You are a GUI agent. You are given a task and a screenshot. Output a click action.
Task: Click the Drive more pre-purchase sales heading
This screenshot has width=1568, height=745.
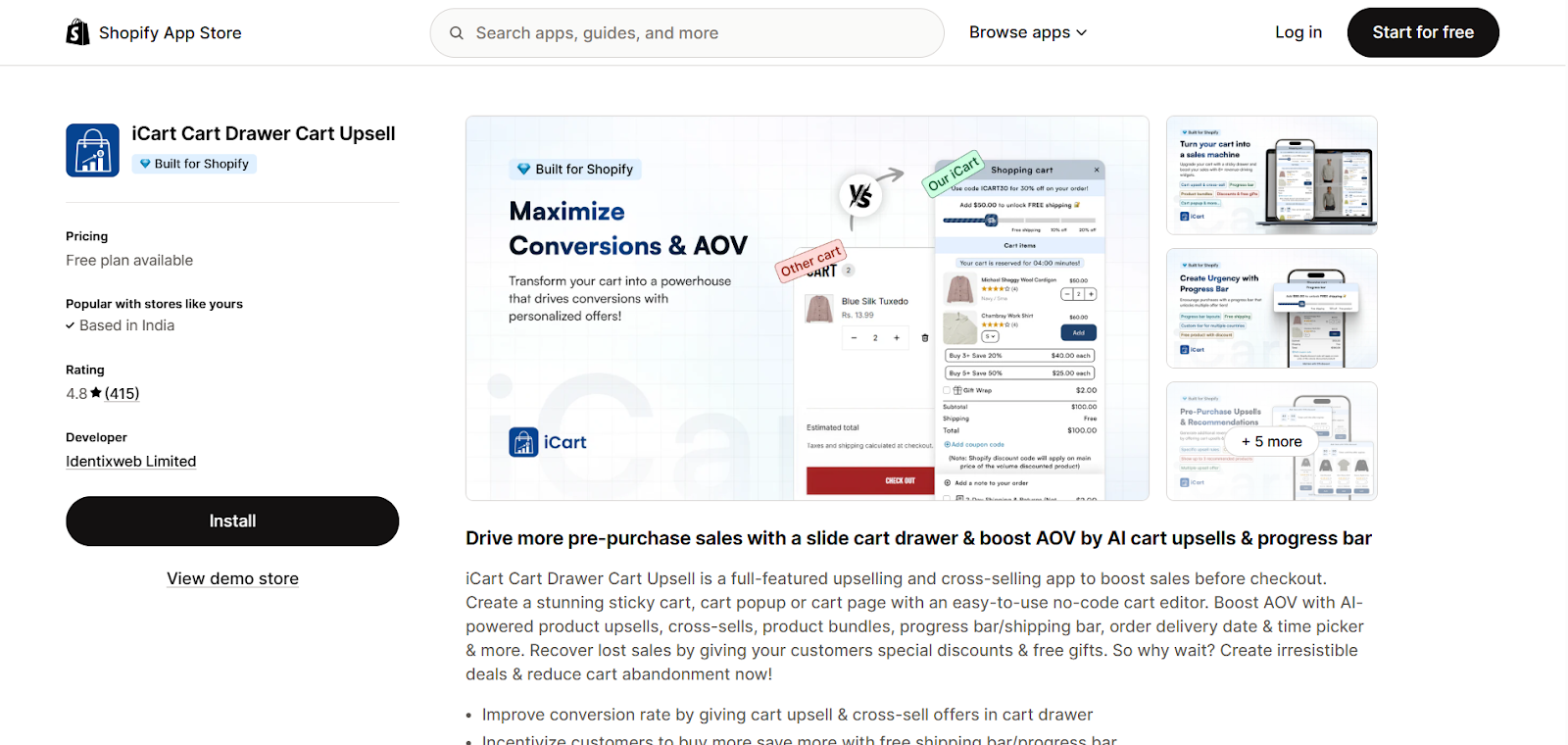tap(918, 538)
